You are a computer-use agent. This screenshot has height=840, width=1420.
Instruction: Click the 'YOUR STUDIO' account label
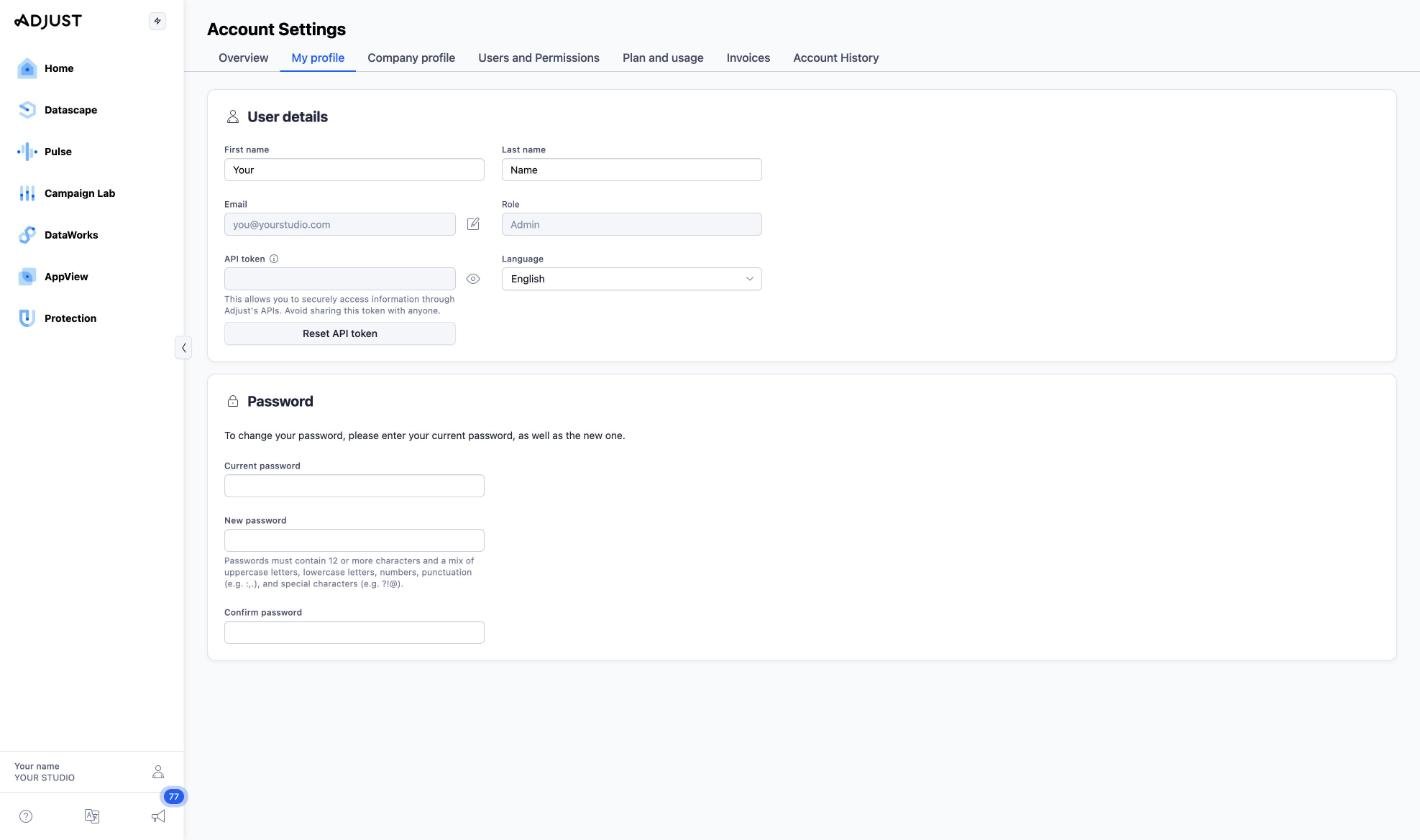(44, 778)
